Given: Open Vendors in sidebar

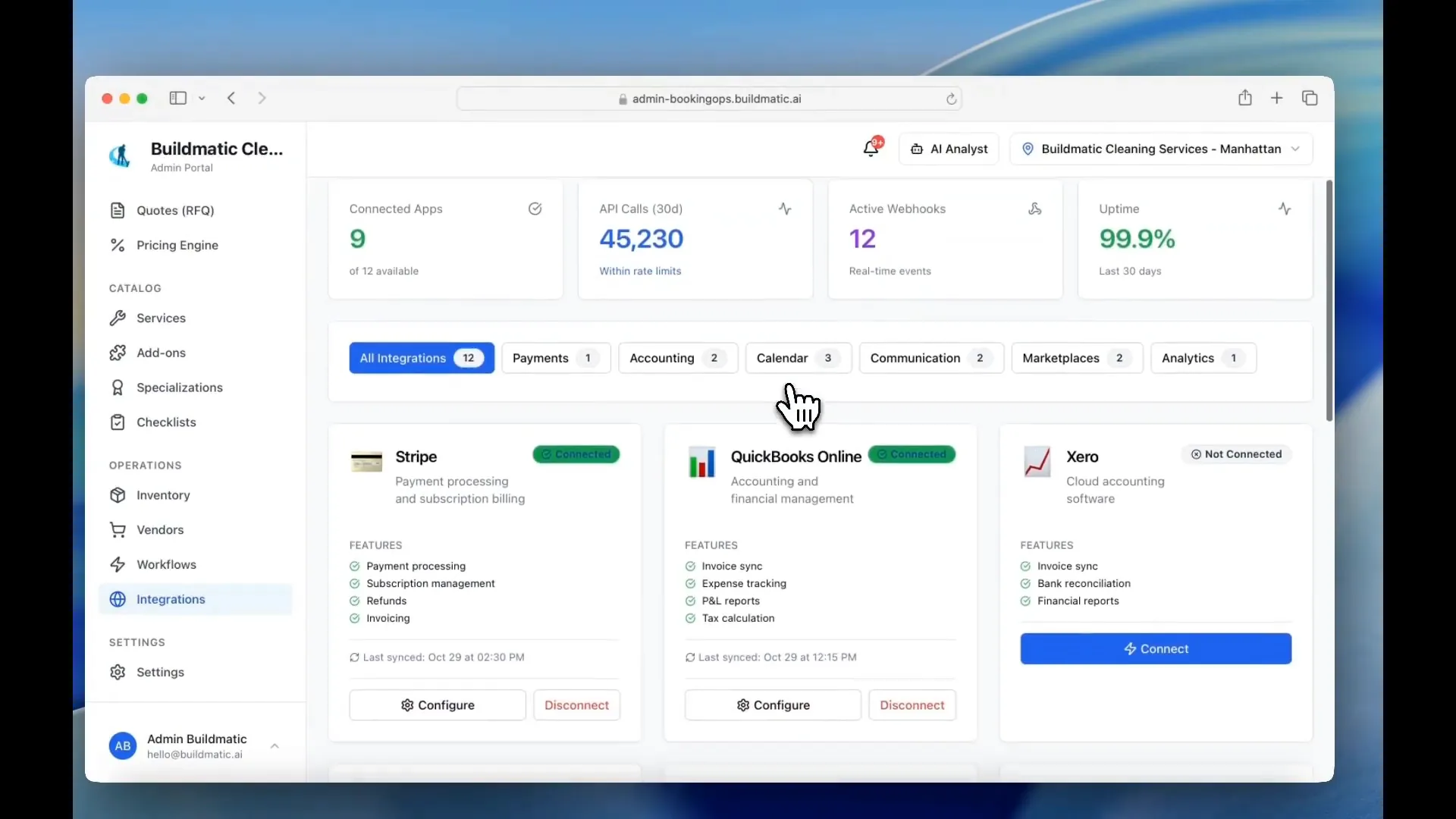Looking at the screenshot, I should pos(195,530).
